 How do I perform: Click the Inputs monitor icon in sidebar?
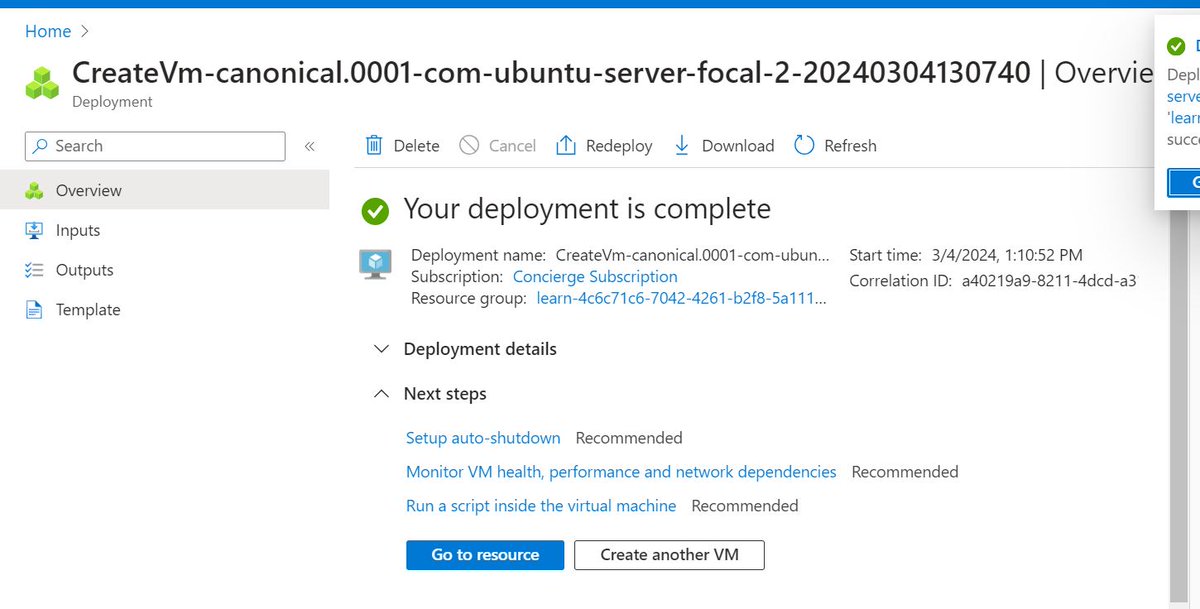click(x=34, y=230)
